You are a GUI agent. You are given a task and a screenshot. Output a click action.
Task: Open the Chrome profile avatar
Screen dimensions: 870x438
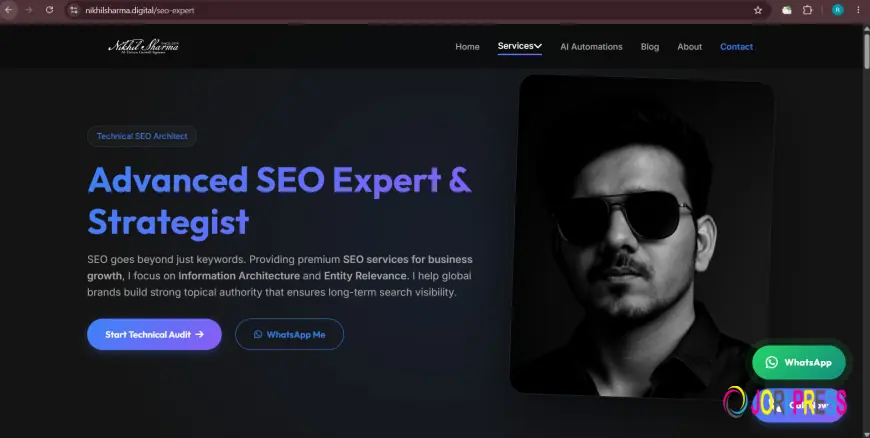[x=837, y=10]
